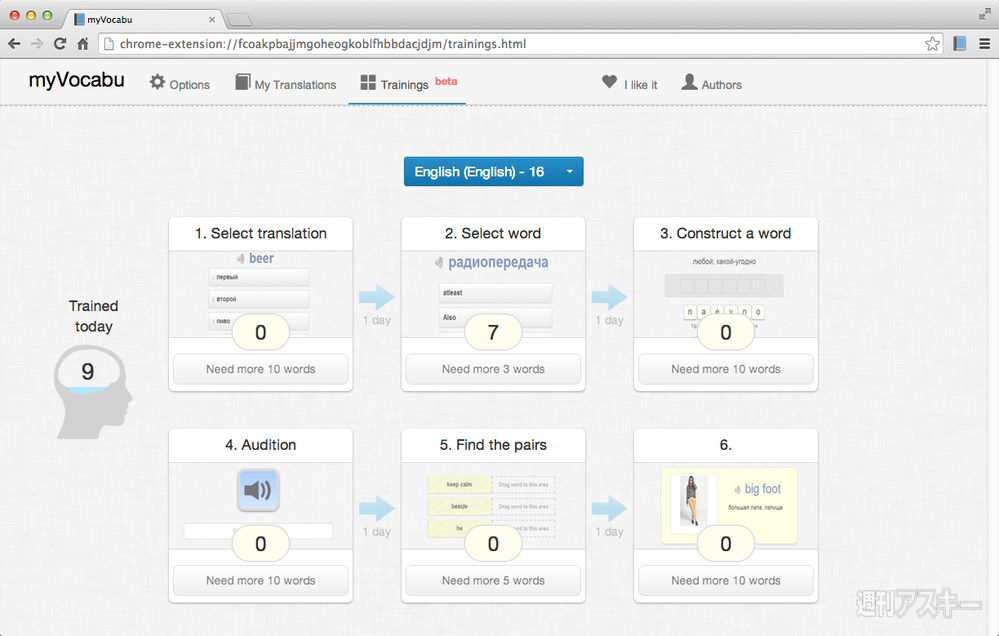Click the letter tiles in Construct a word

coord(724,312)
